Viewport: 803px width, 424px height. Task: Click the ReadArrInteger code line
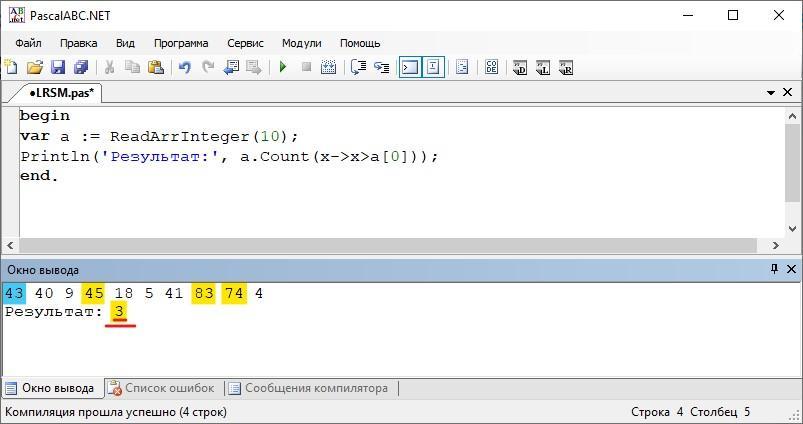159,136
